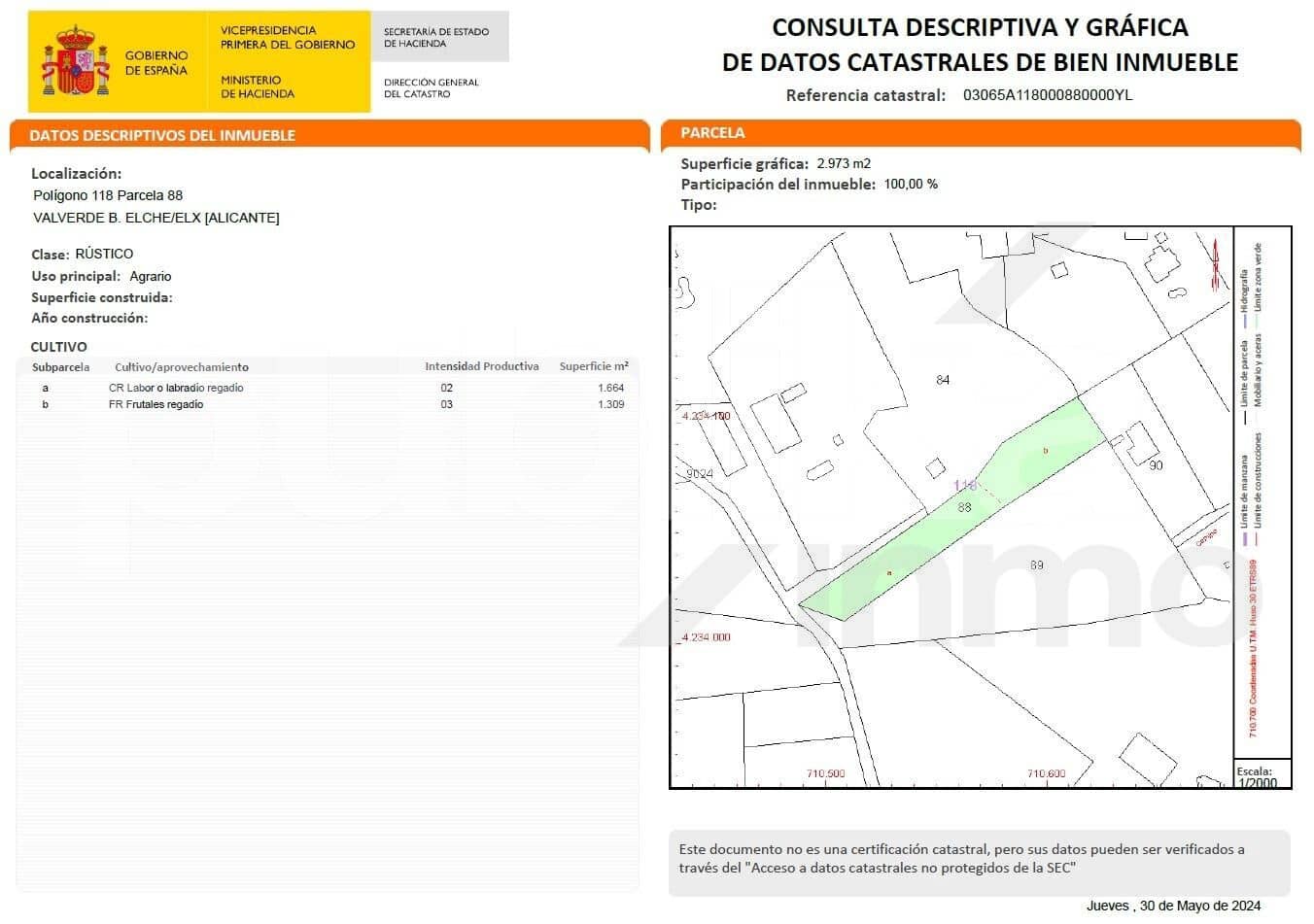Click the parcel 84 label on map
The image size is (1314, 924).
942,380
